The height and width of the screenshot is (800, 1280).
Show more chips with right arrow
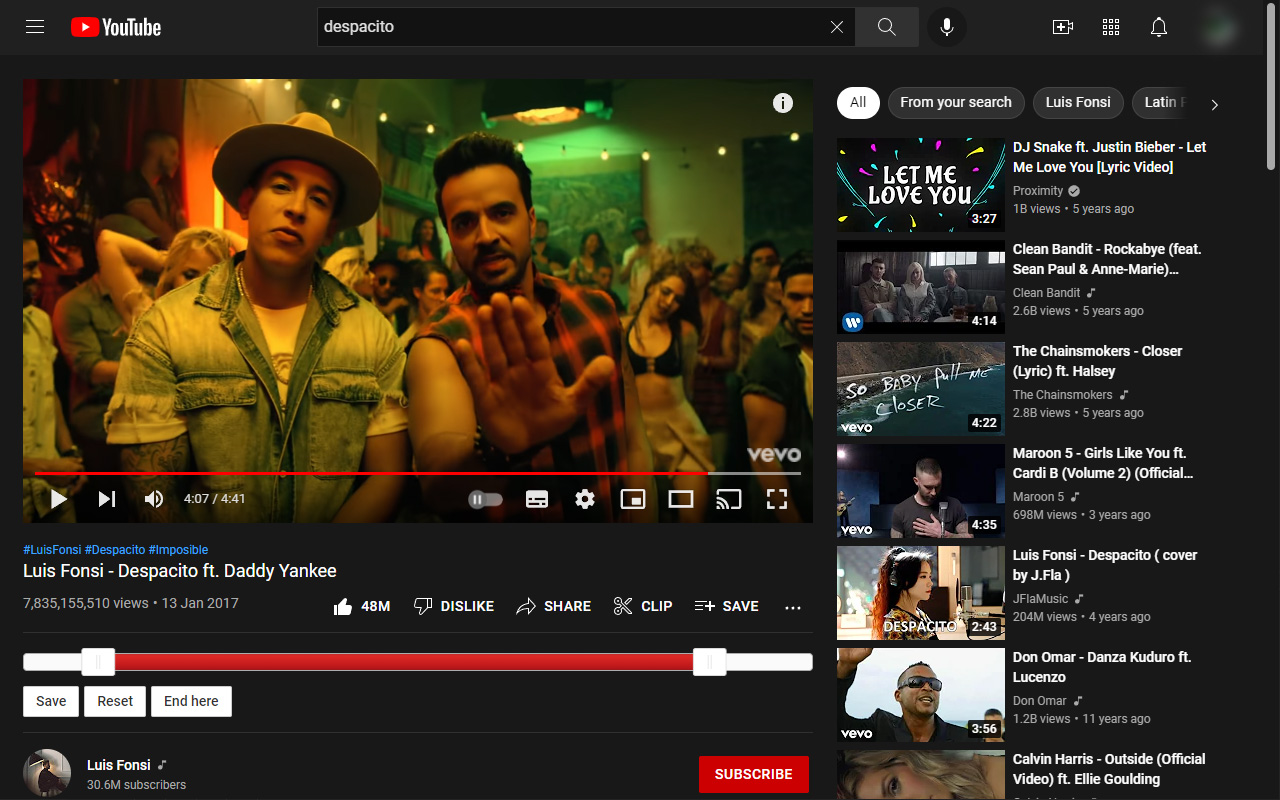pyautogui.click(x=1215, y=104)
